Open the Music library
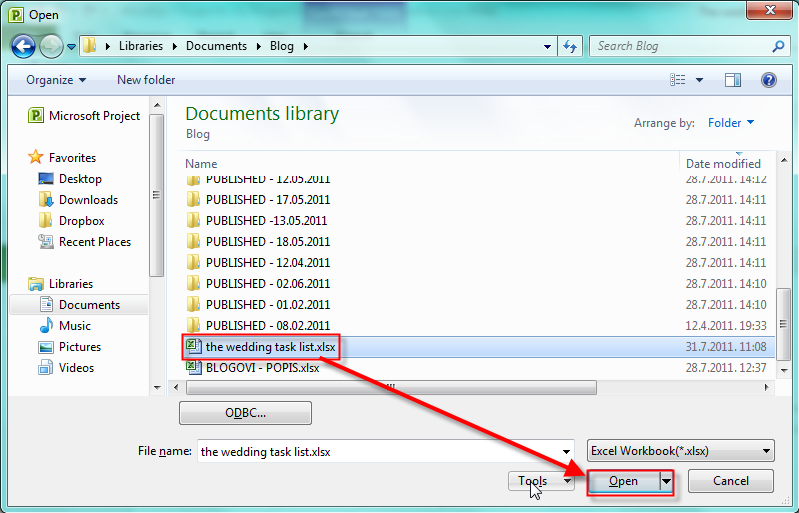Image resolution: width=799 pixels, height=513 pixels. (x=74, y=326)
